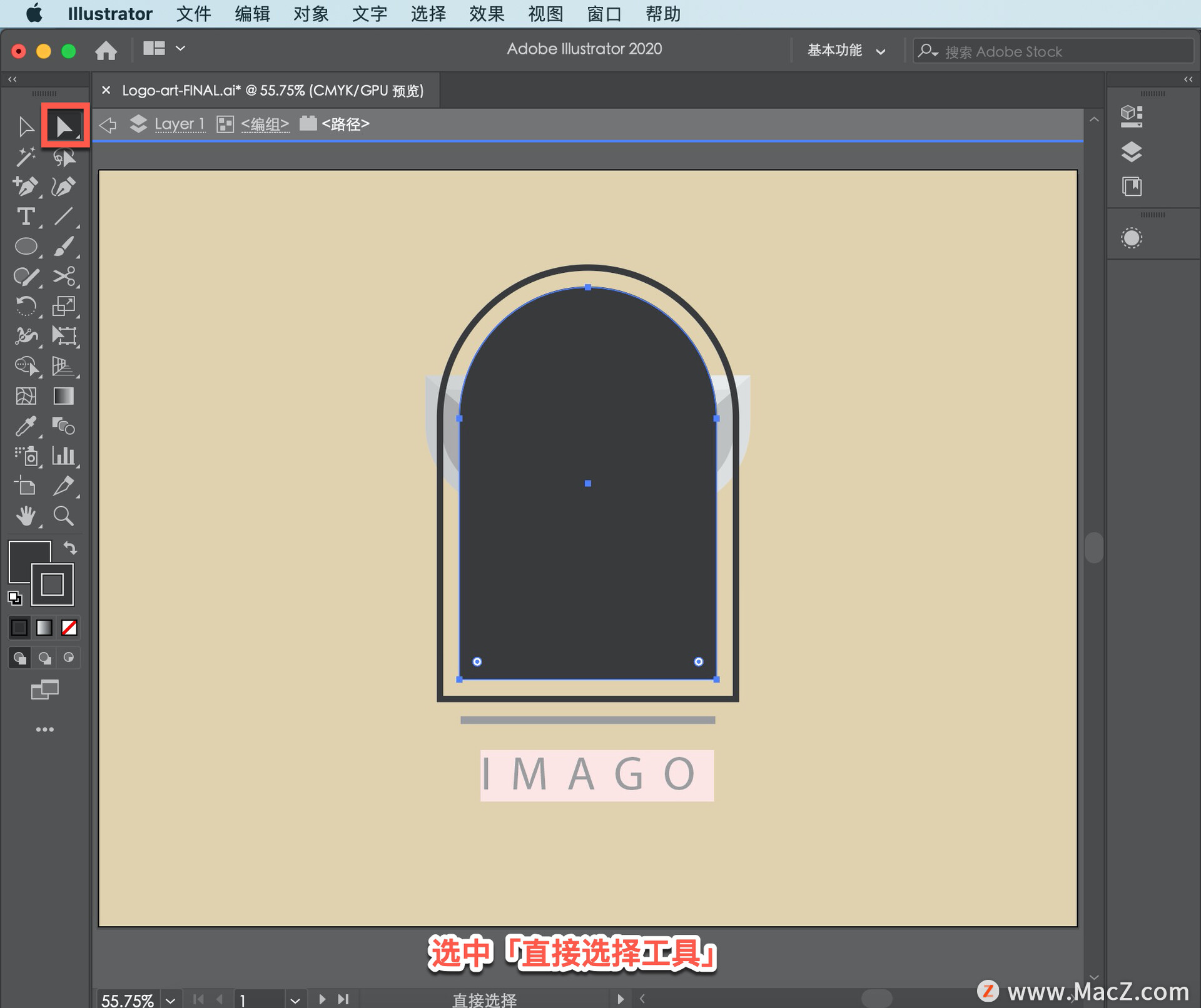Go to the Home screen
The width and height of the screenshot is (1201, 1008).
point(106,50)
